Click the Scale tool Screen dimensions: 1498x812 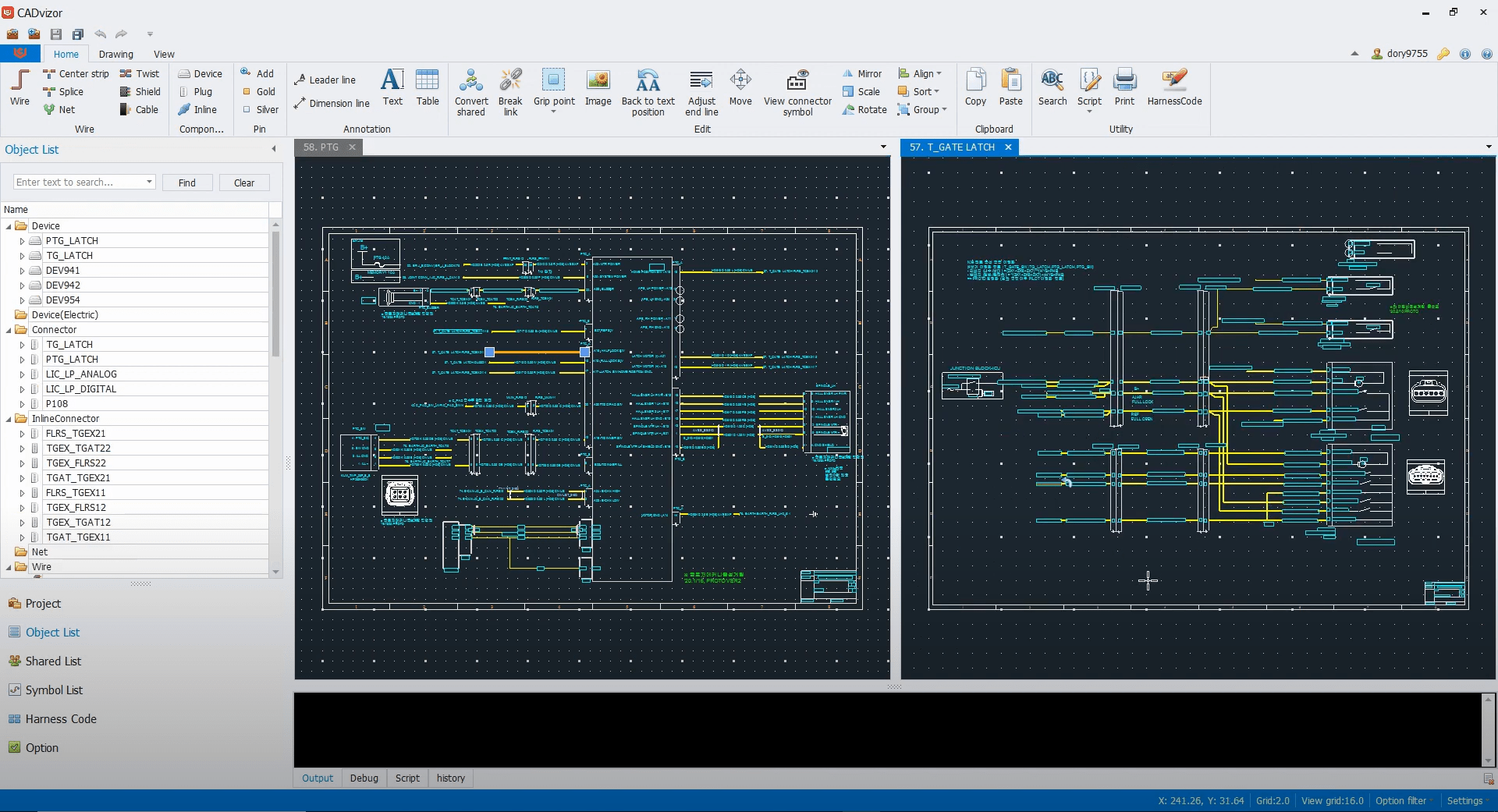(x=861, y=91)
